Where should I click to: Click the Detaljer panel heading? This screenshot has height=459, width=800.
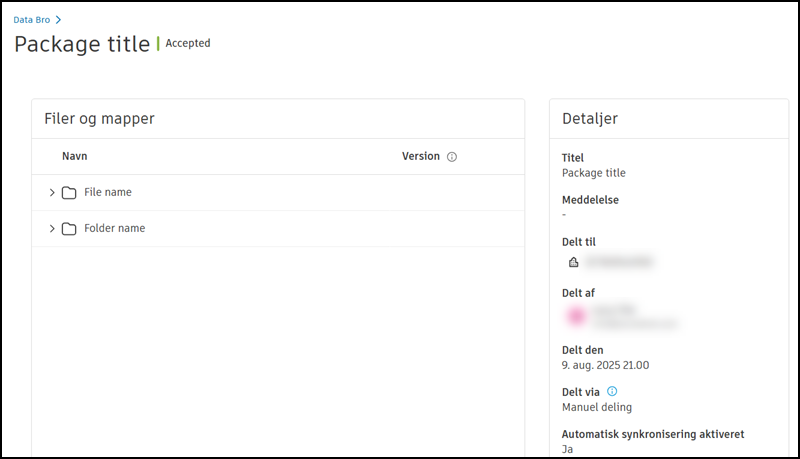pyautogui.click(x=589, y=119)
